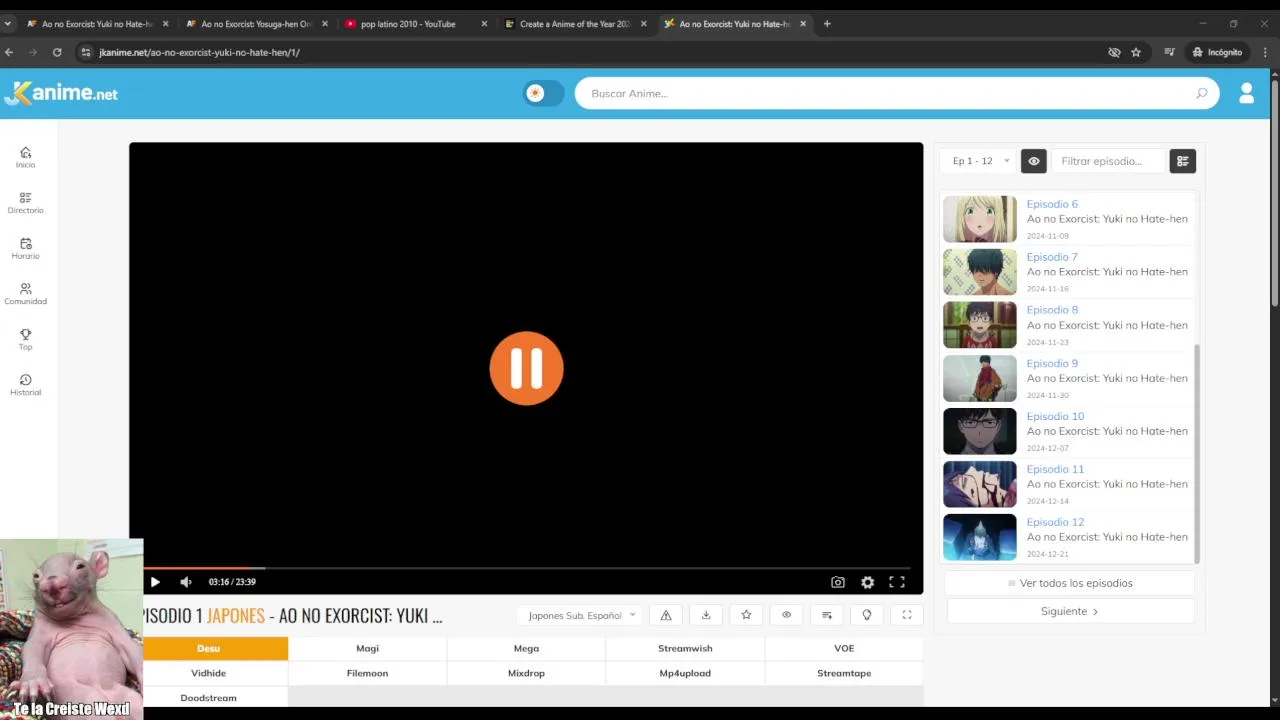Select the Mixdrop server tab
This screenshot has width=1280, height=720.
coord(526,673)
